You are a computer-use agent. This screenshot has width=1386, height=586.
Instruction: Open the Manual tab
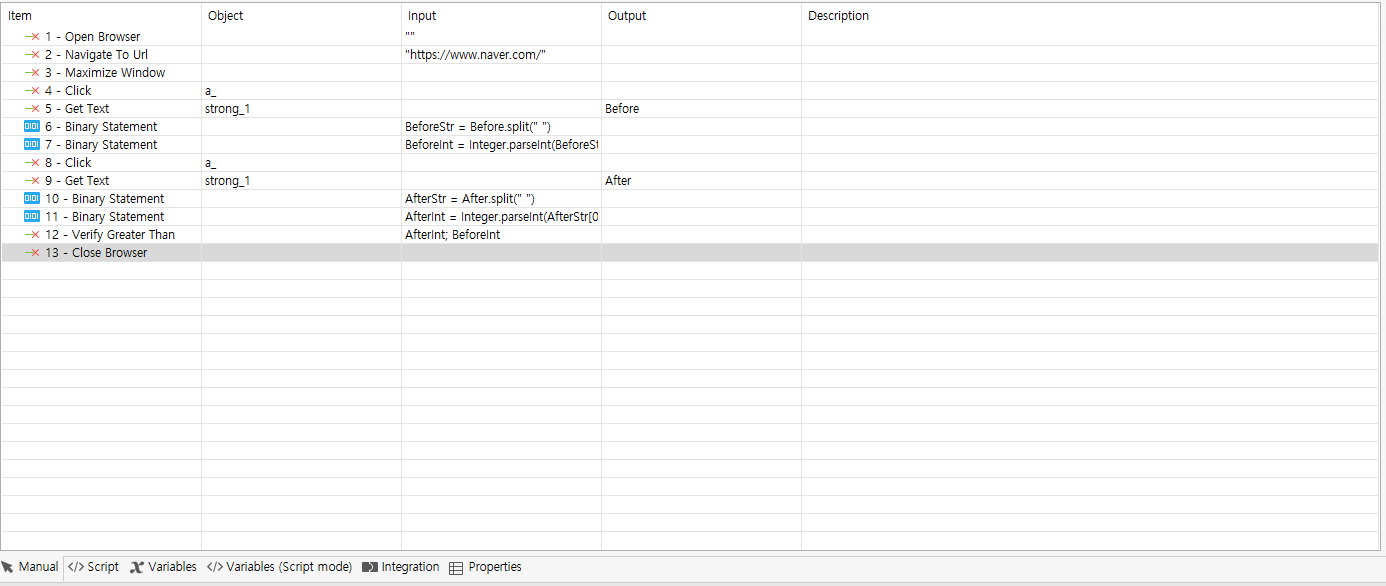tap(31, 567)
